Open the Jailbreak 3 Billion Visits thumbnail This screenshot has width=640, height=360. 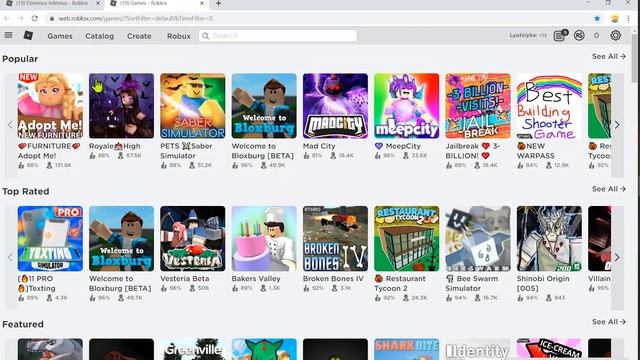click(x=478, y=106)
